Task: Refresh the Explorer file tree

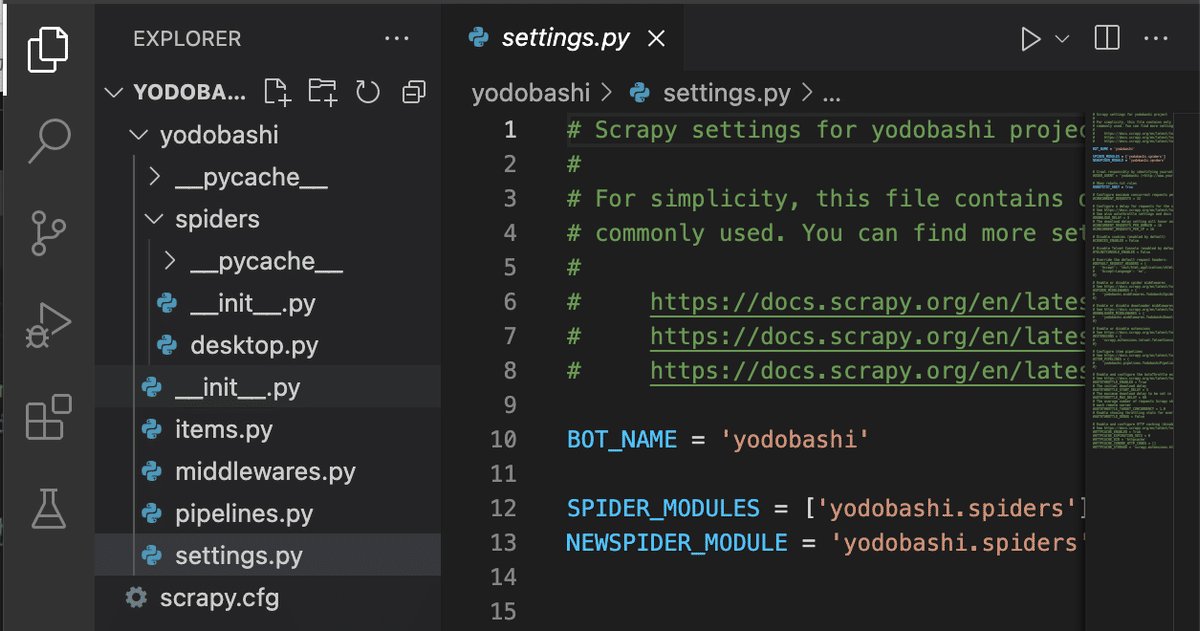Action: coord(368,93)
